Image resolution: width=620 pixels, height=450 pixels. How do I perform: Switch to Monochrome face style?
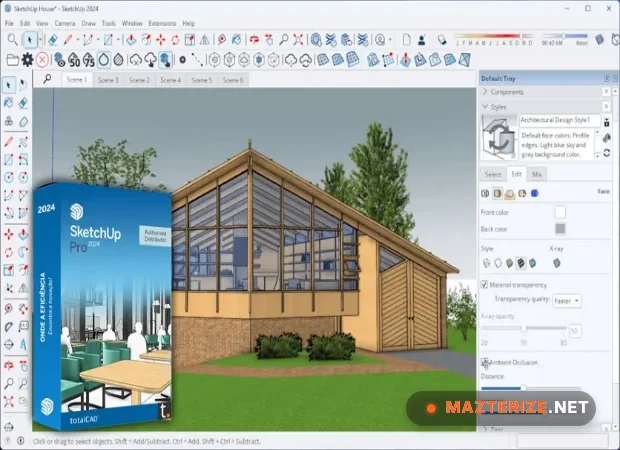coord(533,263)
